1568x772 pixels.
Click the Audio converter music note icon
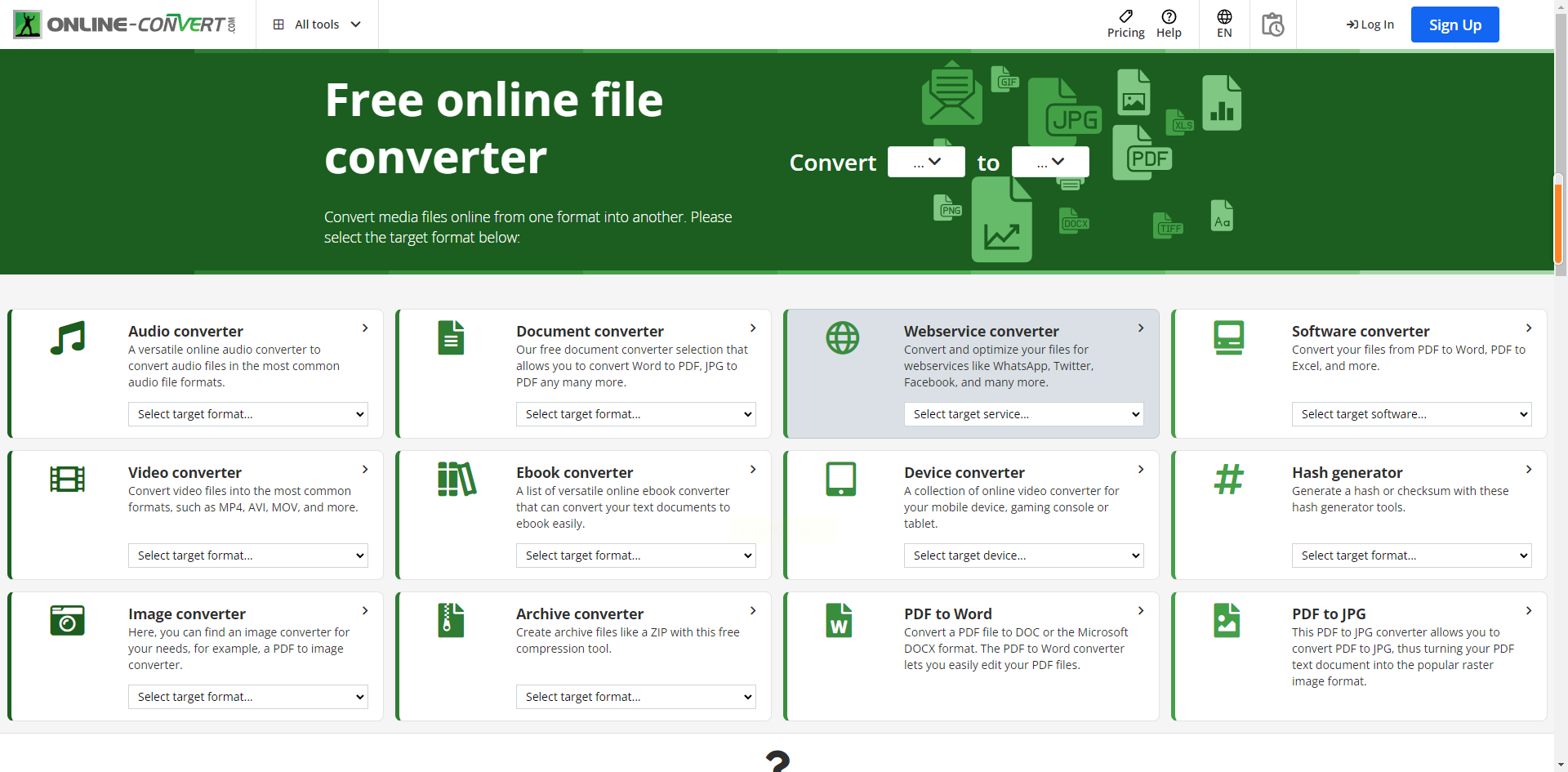click(67, 337)
